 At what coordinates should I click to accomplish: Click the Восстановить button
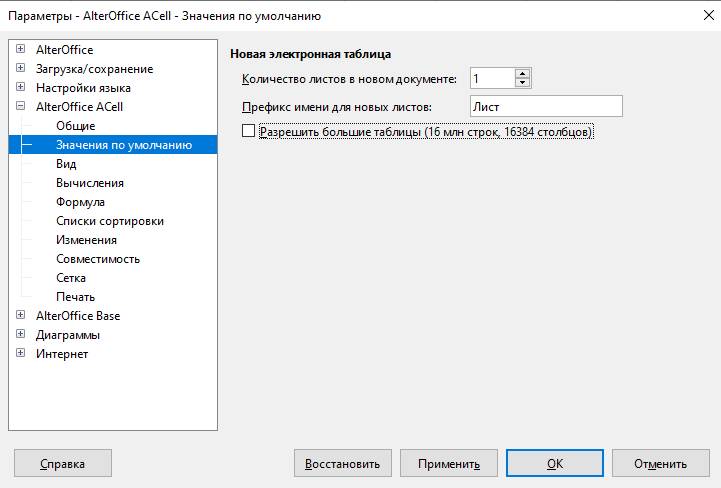point(343,463)
